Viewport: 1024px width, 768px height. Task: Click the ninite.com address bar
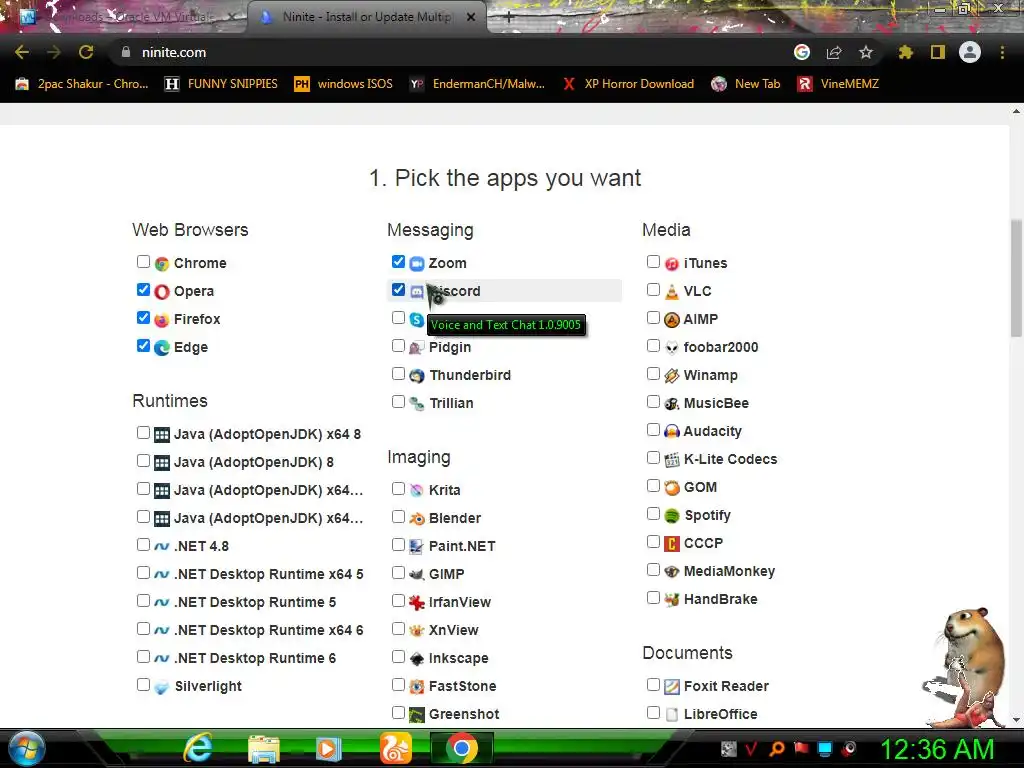click(451, 52)
